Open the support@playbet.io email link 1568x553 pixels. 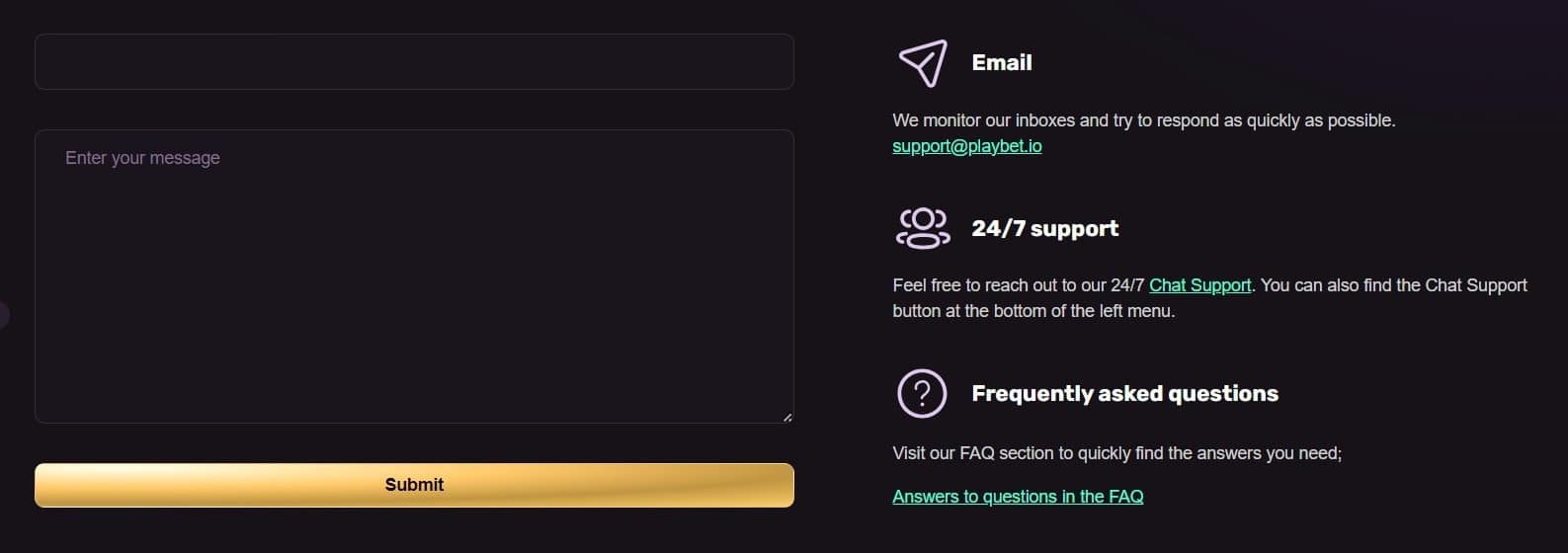[x=966, y=146]
